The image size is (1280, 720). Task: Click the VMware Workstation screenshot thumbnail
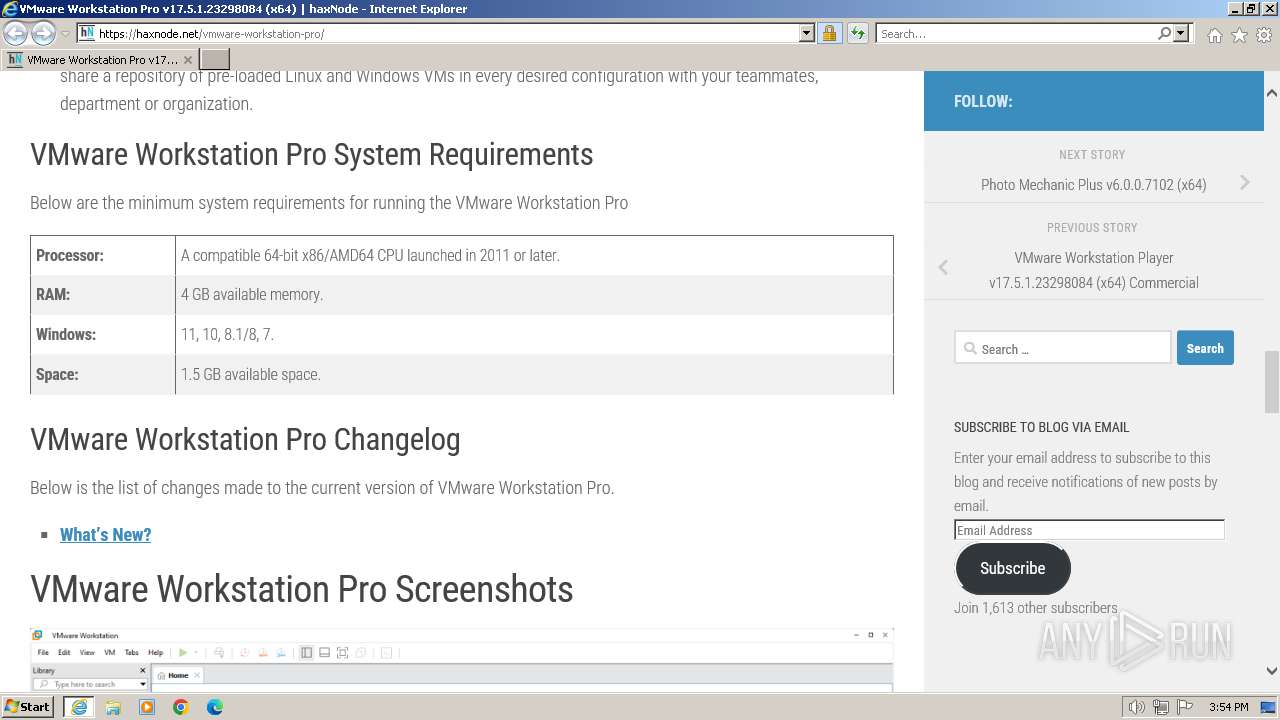coord(462,659)
